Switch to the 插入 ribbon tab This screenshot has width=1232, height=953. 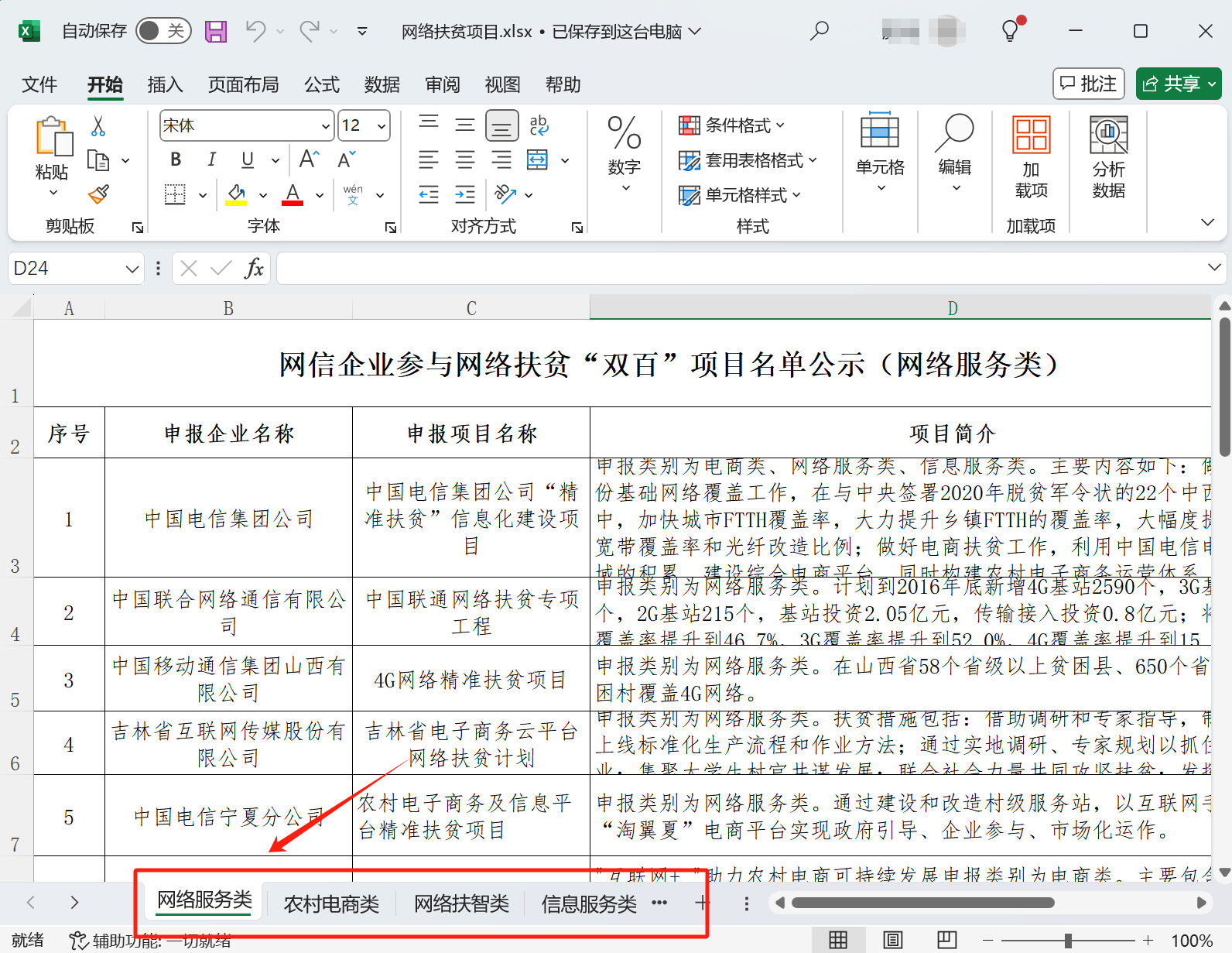[x=165, y=84]
